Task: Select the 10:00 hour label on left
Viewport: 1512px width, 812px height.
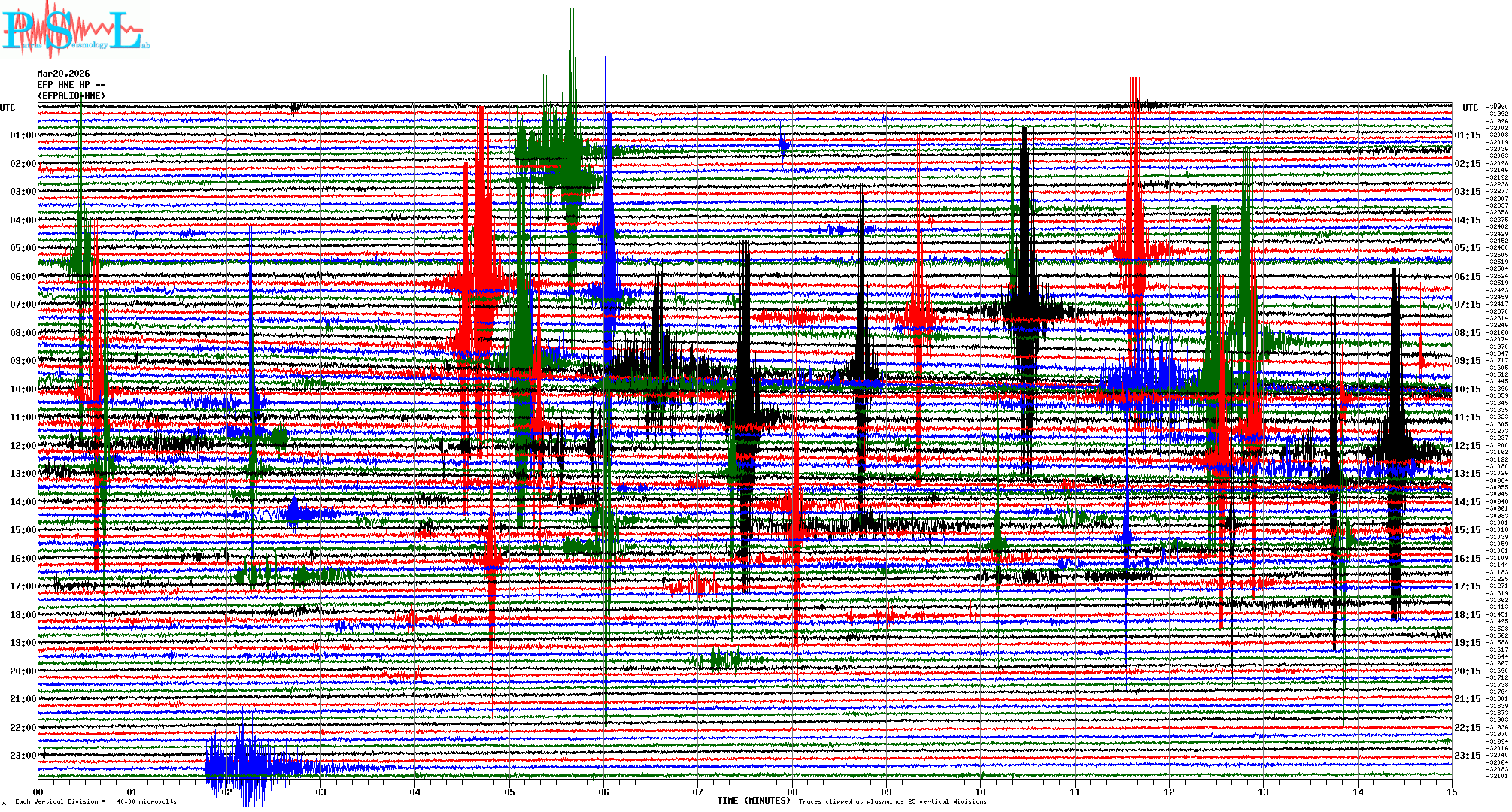Action: coord(23,389)
